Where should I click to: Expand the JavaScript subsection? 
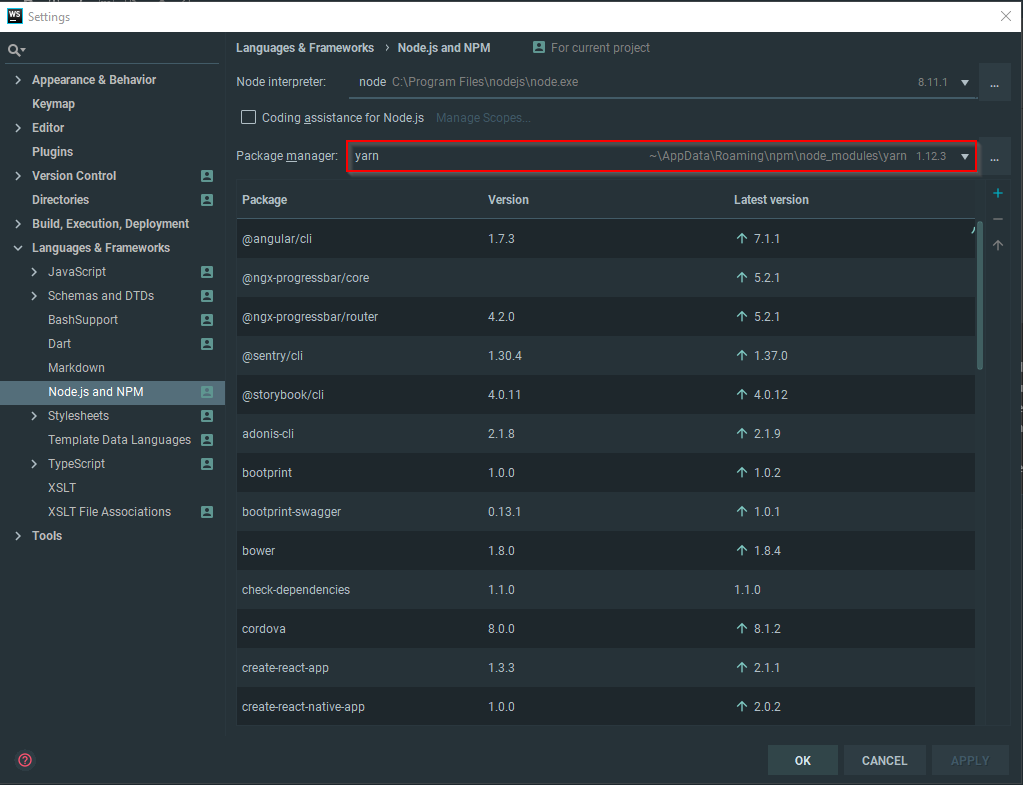point(34,271)
